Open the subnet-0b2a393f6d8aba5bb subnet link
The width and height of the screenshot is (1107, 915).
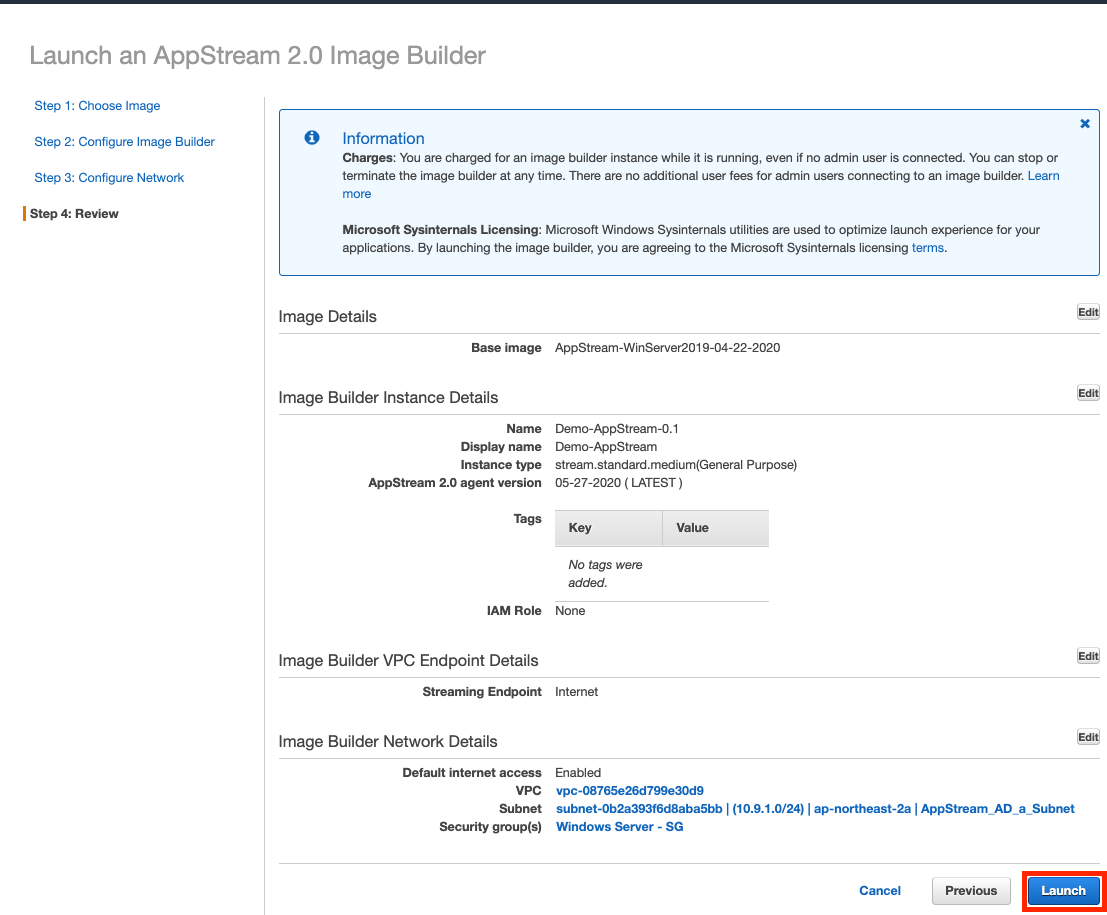click(x=815, y=809)
